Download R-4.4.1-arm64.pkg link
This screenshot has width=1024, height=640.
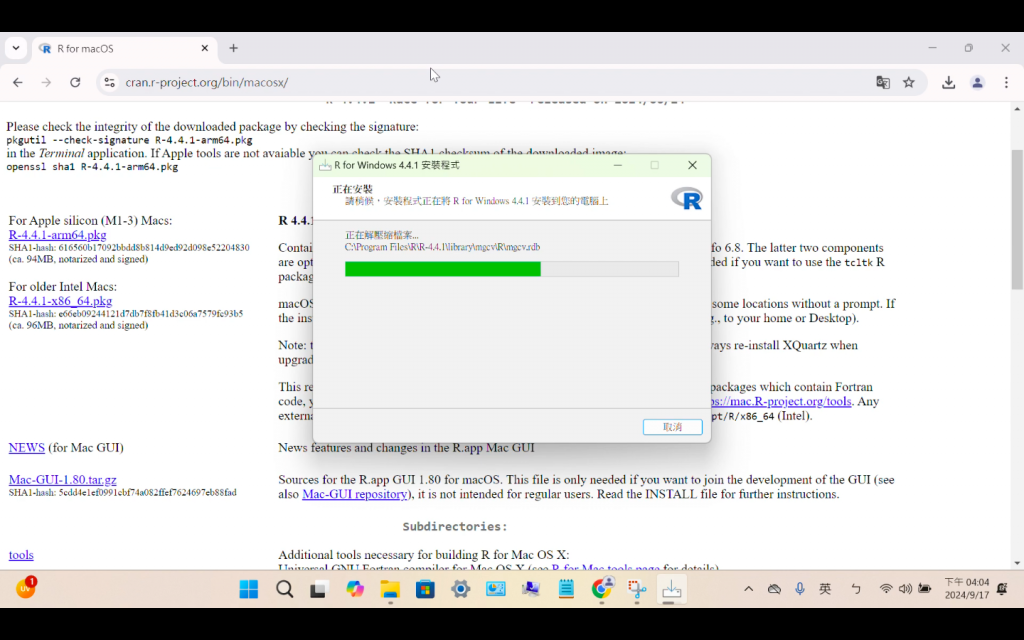(57, 234)
